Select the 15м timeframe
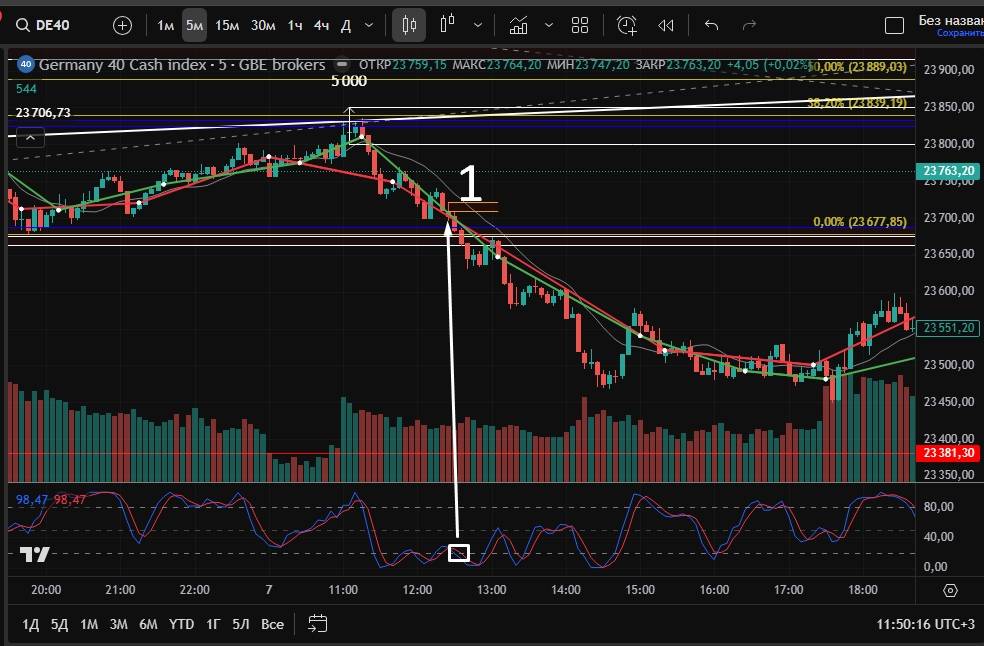Image resolution: width=984 pixels, height=646 pixels. coord(227,25)
